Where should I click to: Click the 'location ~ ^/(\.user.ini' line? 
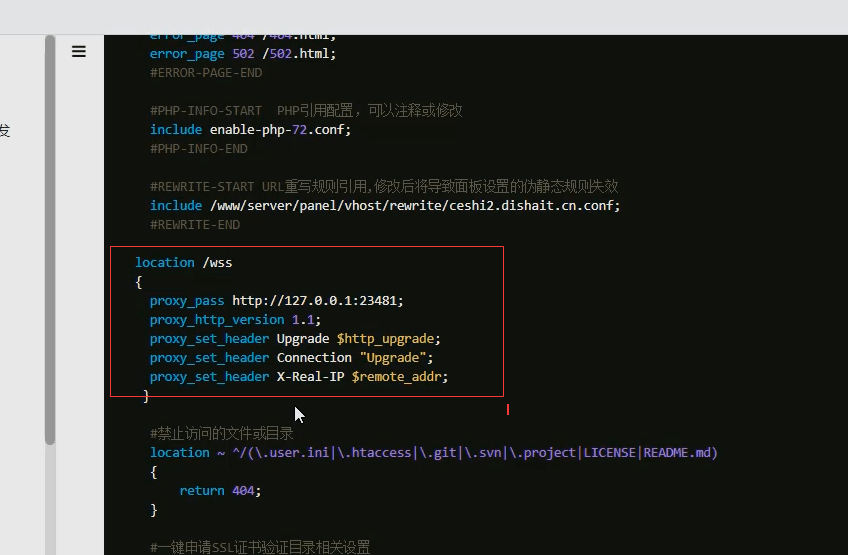coord(434,452)
